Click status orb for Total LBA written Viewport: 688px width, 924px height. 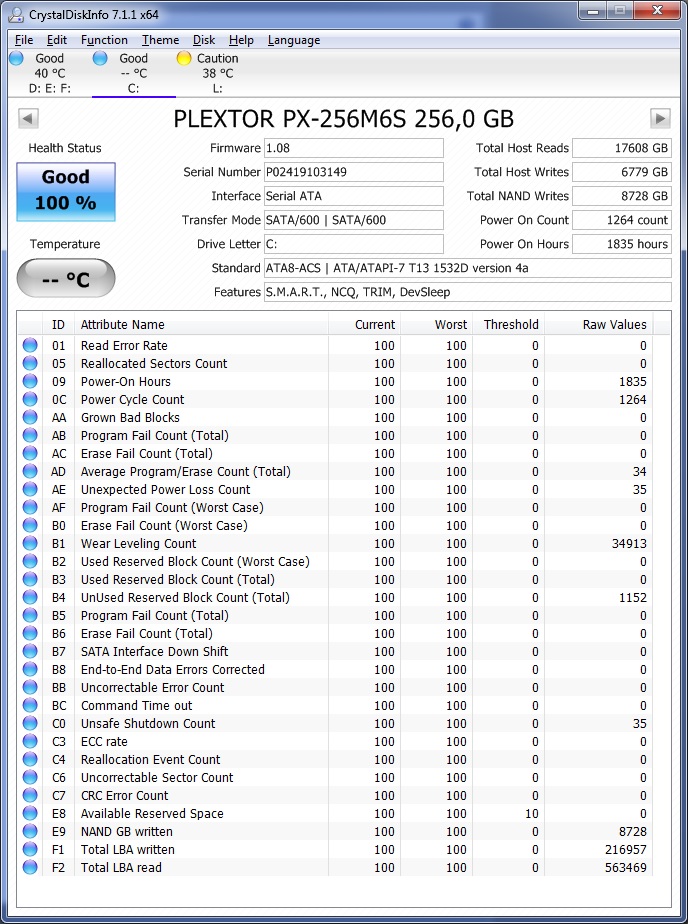tap(30, 849)
